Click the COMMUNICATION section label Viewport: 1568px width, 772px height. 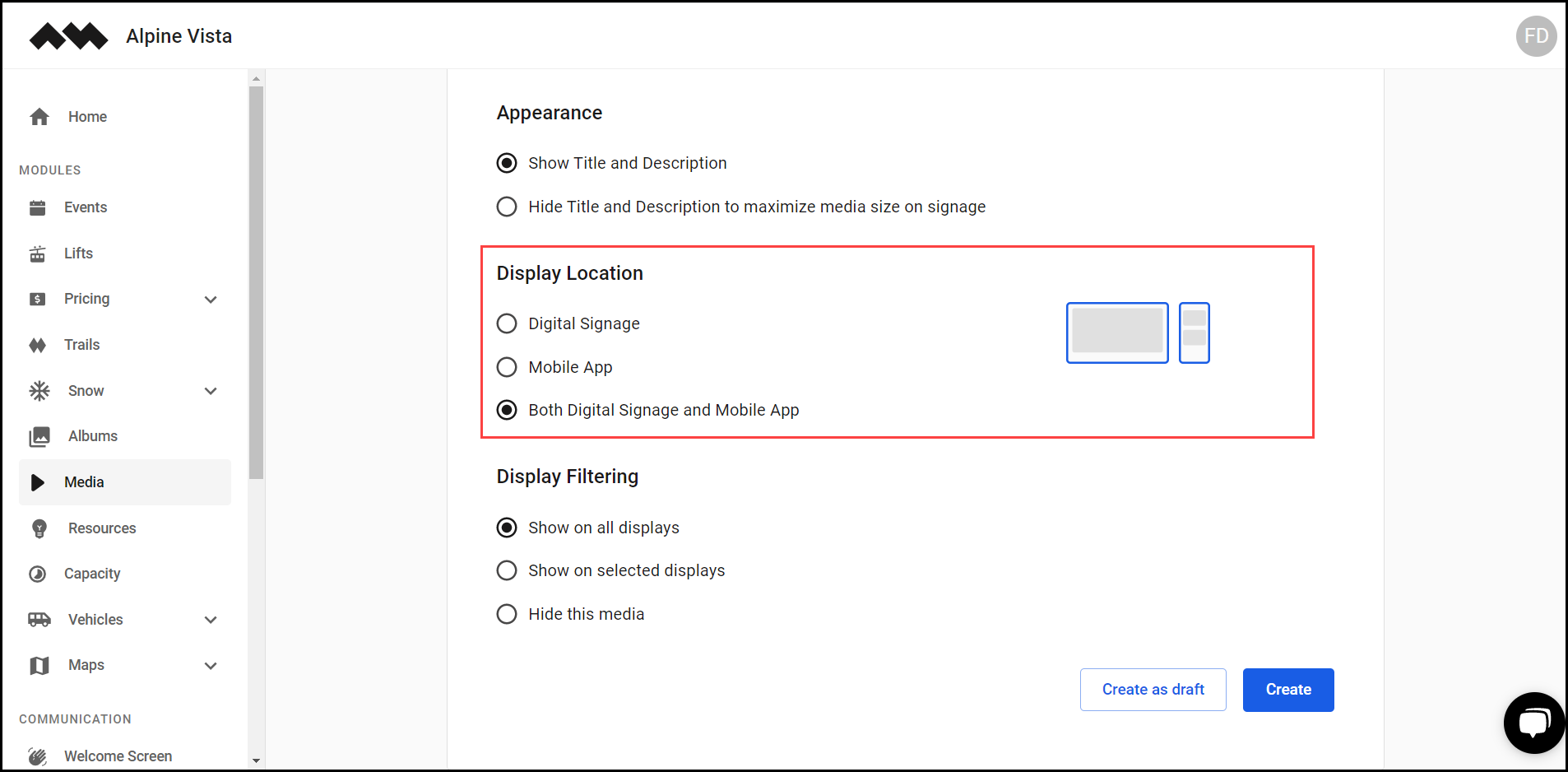click(x=75, y=719)
